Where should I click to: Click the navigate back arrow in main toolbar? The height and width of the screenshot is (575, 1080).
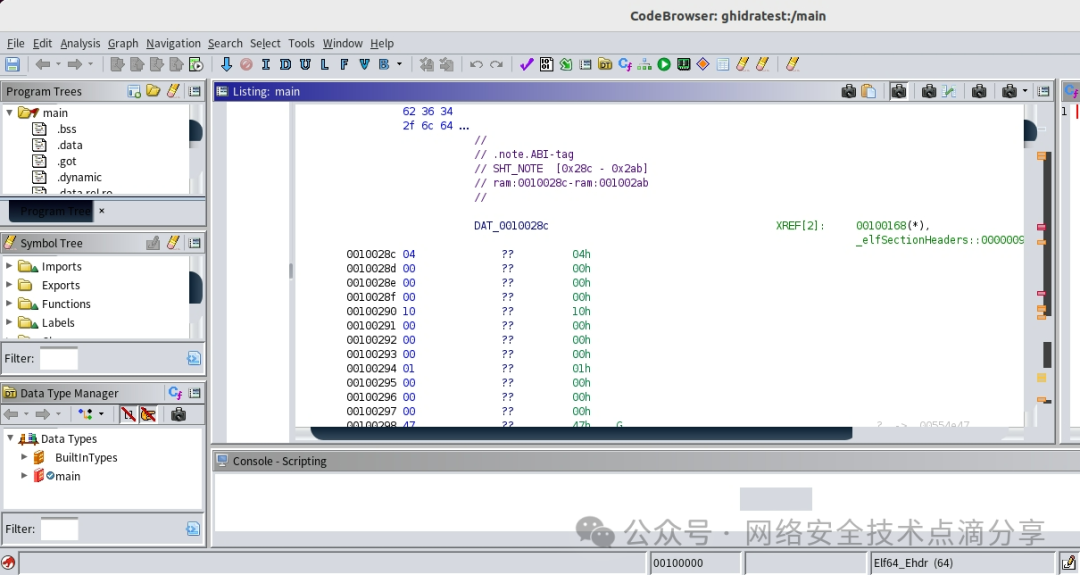click(x=43, y=65)
